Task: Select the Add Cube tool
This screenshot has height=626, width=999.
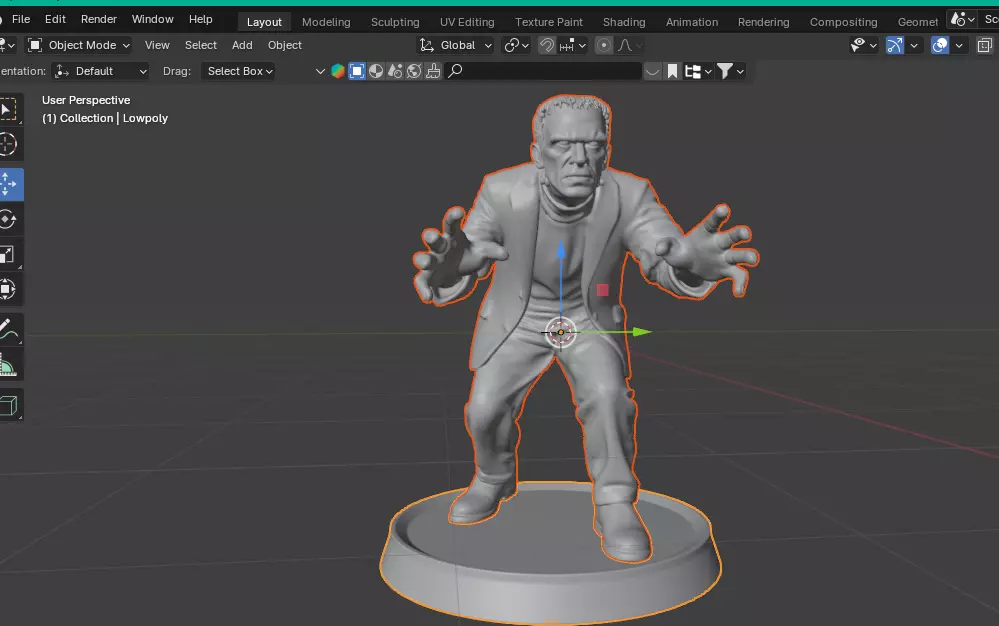Action: [9, 405]
